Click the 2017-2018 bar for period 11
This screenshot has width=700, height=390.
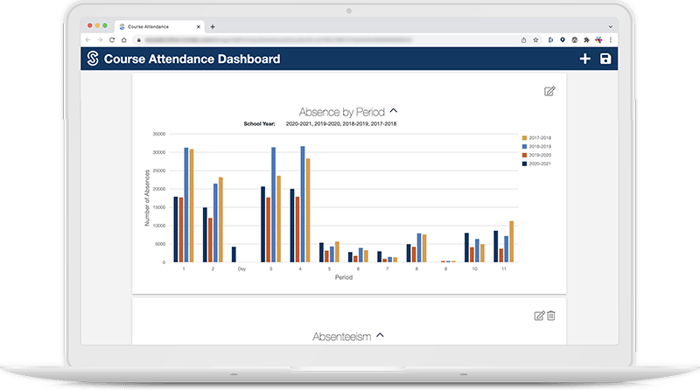click(x=512, y=241)
